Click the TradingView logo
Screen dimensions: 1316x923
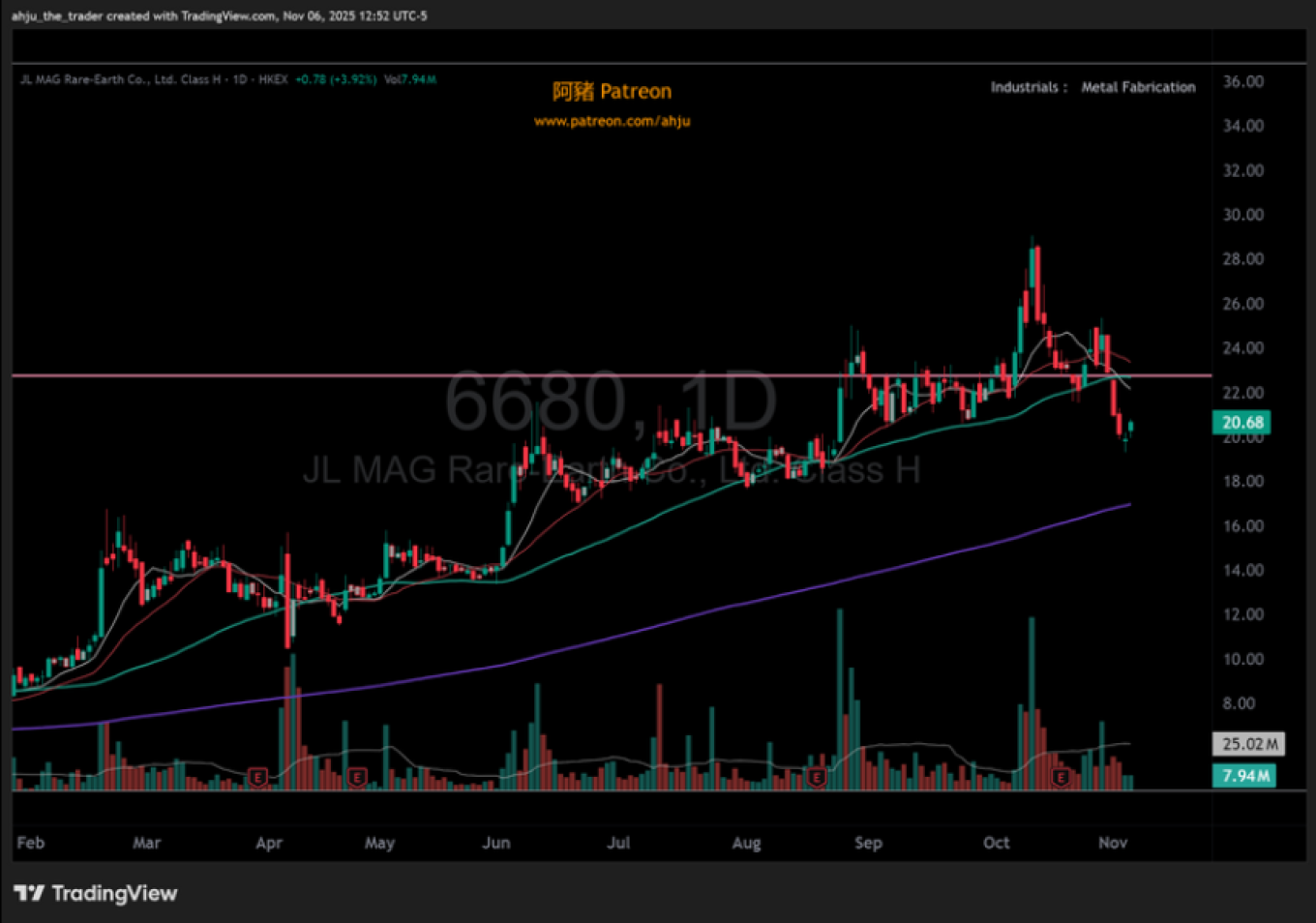(x=95, y=893)
